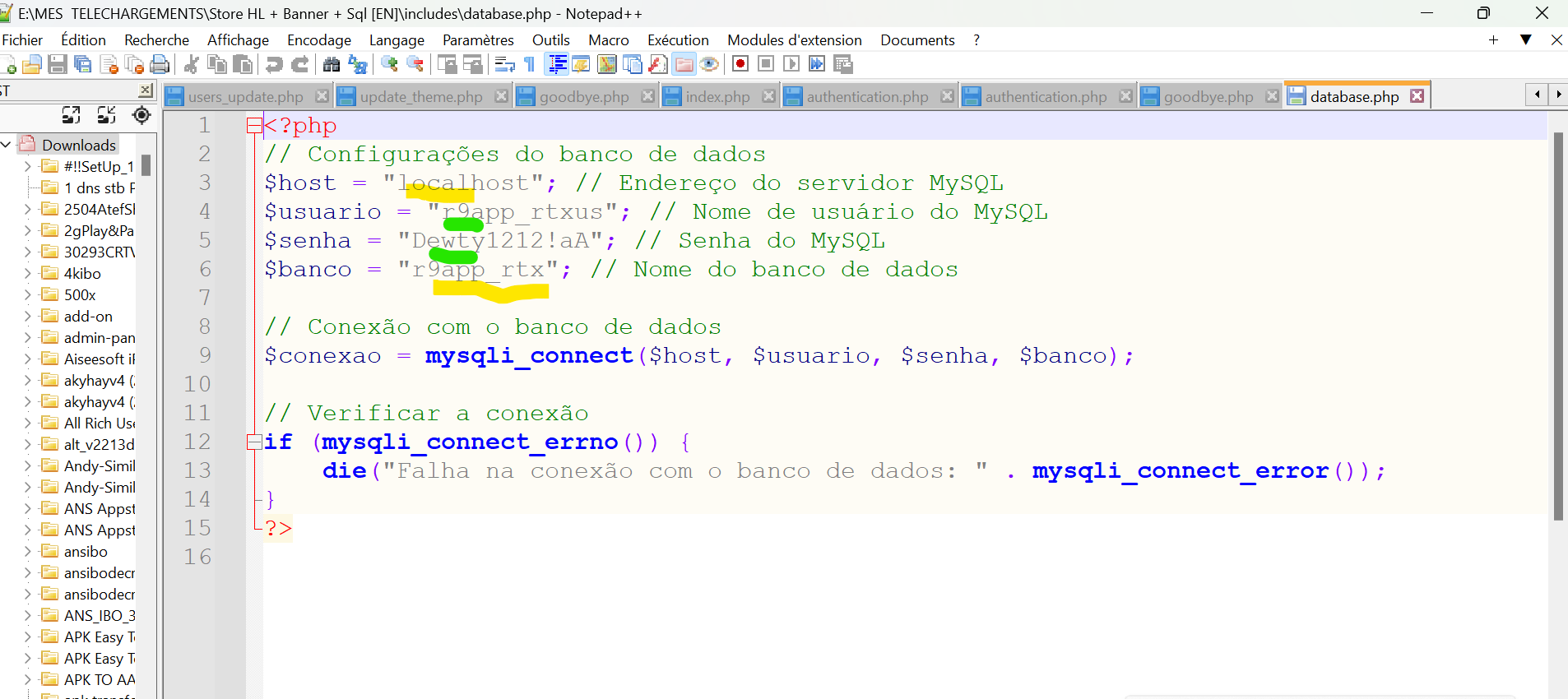Click the Save file toolbar icon
The width and height of the screenshot is (1568, 699).
tap(58, 64)
